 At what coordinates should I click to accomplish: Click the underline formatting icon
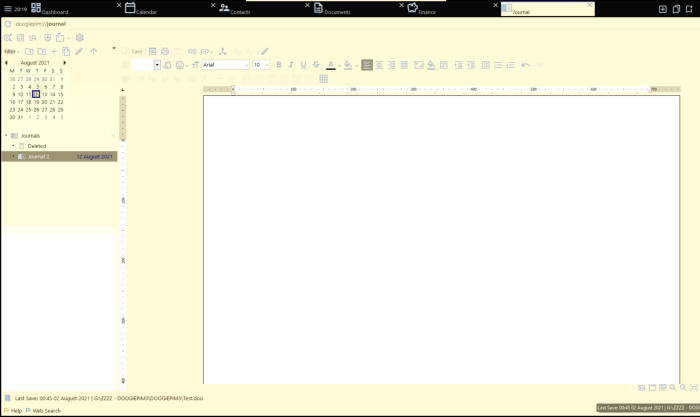click(304, 65)
